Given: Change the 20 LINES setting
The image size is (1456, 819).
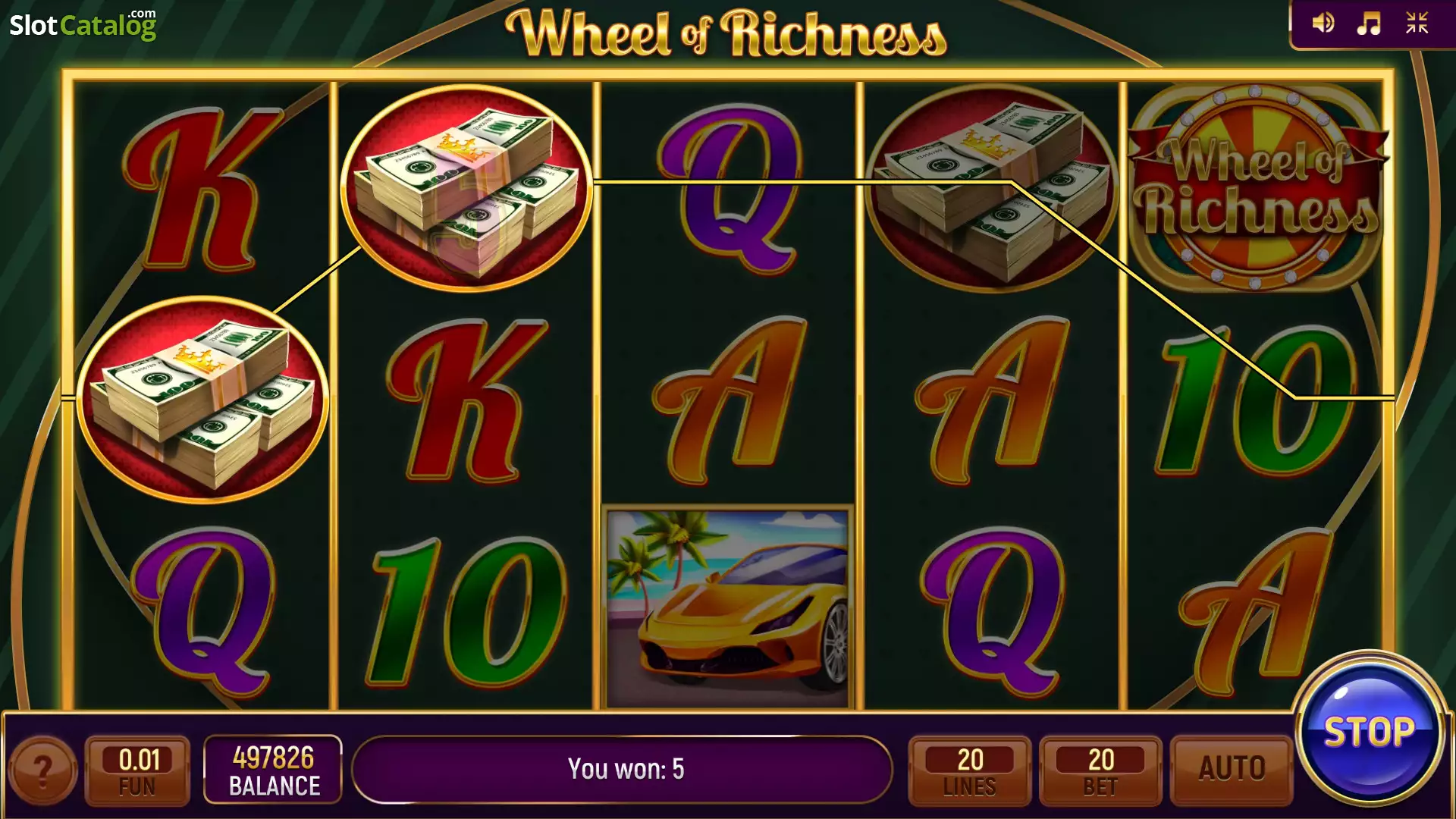Looking at the screenshot, I should (x=970, y=770).
